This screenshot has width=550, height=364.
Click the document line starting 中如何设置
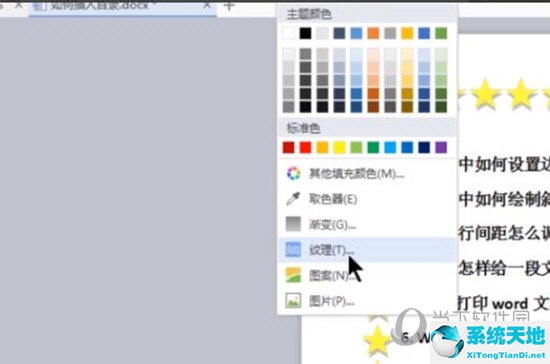click(504, 164)
